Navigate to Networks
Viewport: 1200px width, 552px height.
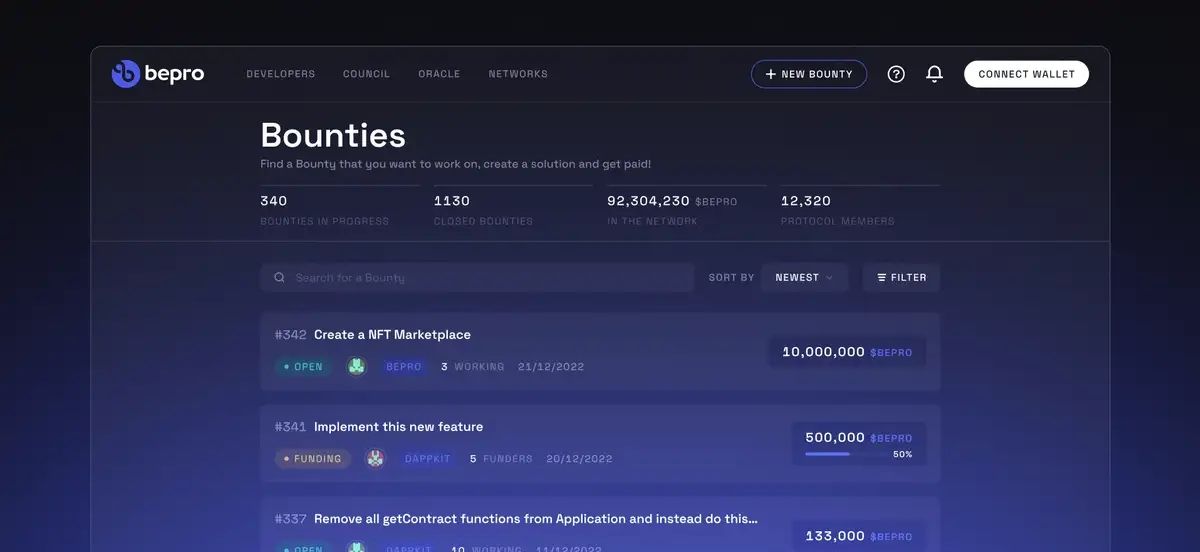517,74
